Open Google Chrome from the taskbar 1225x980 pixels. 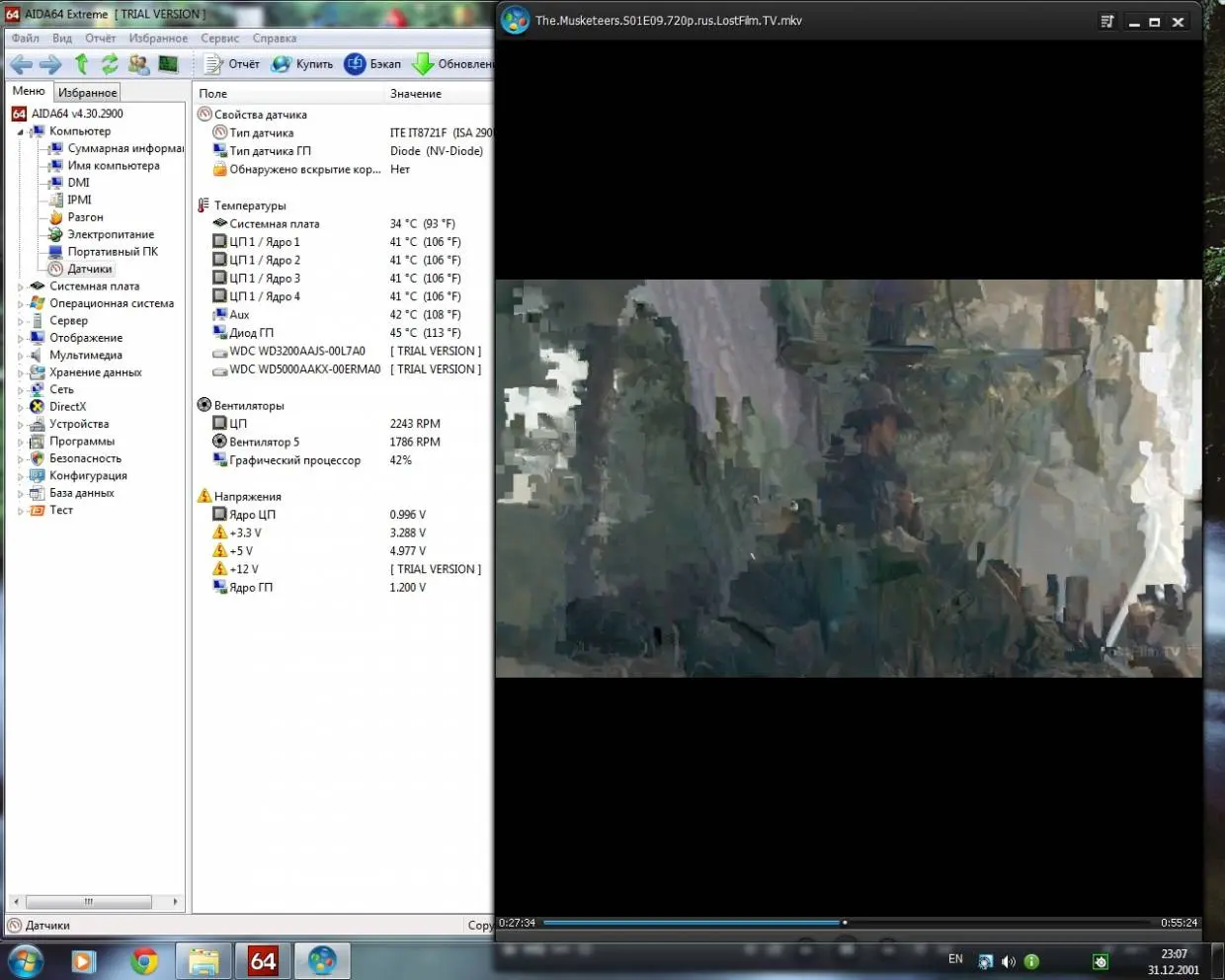pos(144,960)
